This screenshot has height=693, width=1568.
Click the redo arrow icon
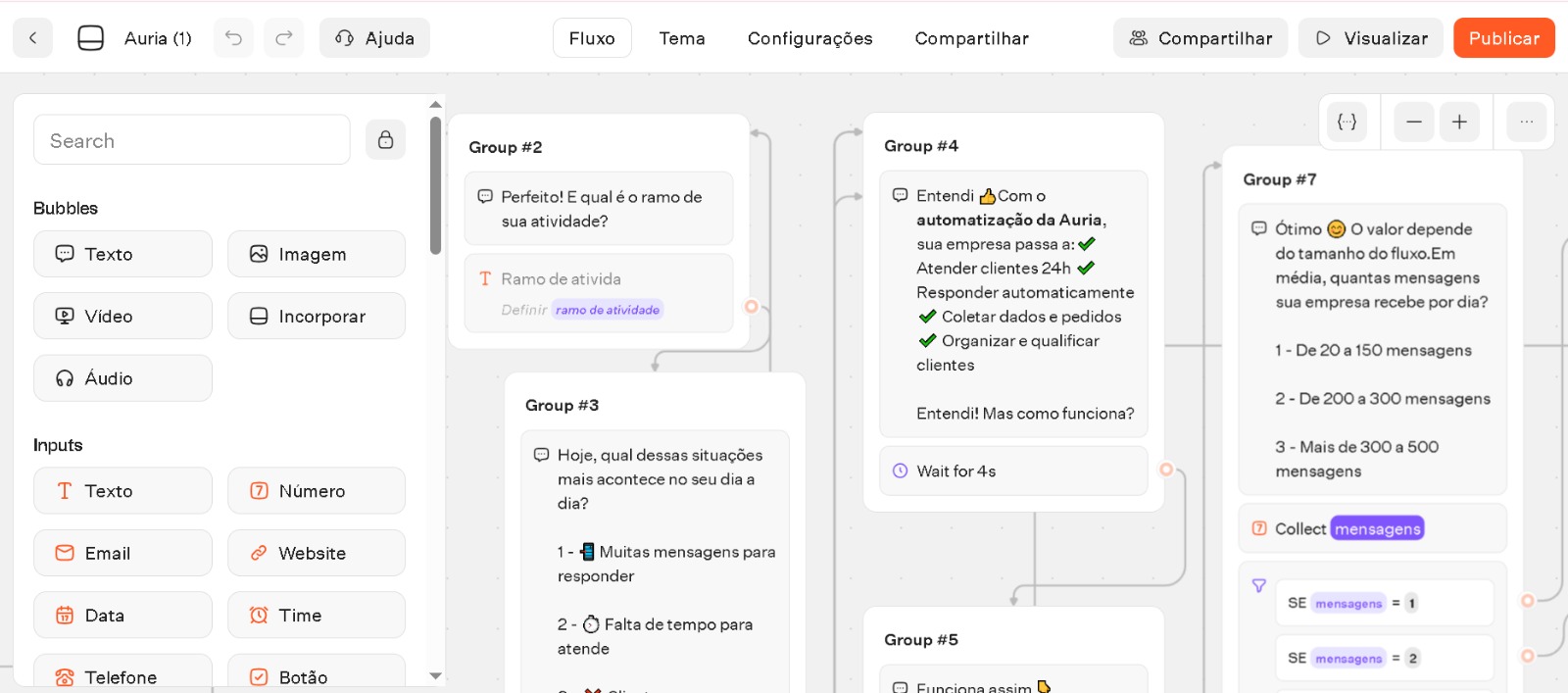284,38
